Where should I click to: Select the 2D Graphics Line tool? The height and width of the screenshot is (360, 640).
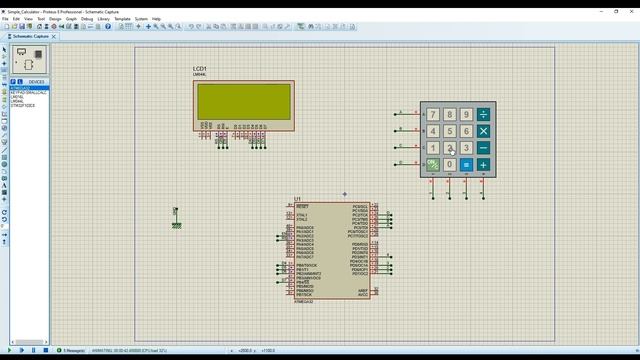[x=4, y=150]
